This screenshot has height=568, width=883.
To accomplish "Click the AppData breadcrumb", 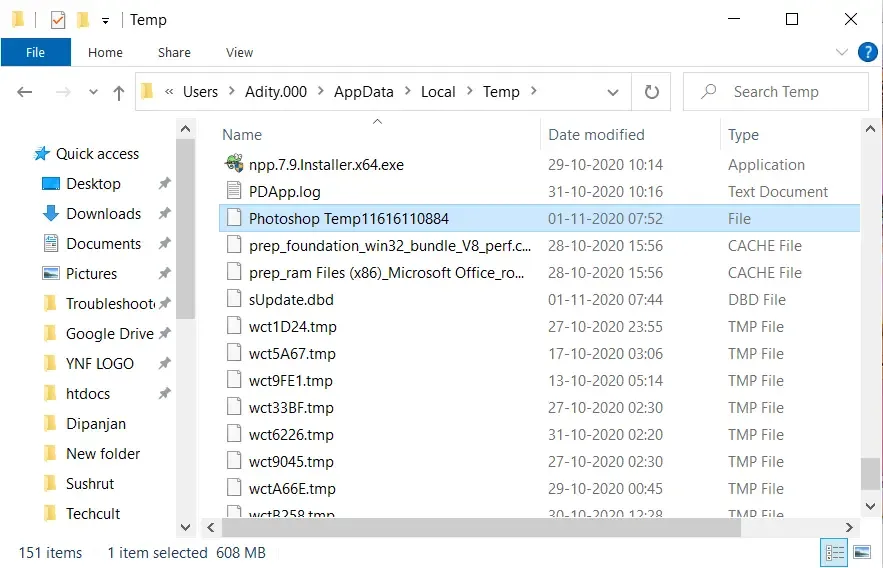I will click(364, 92).
